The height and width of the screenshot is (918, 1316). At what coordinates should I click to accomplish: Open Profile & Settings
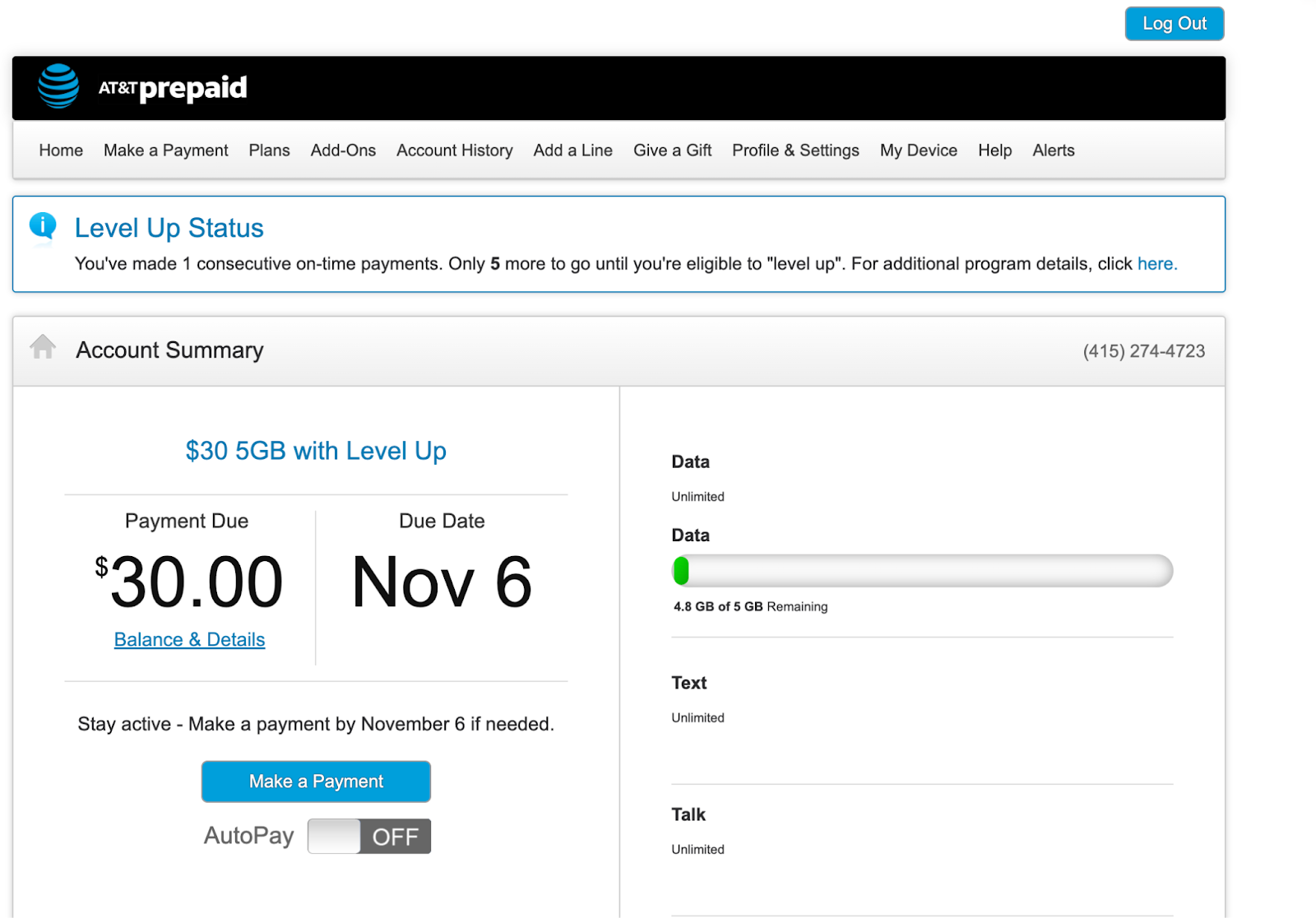coord(795,151)
